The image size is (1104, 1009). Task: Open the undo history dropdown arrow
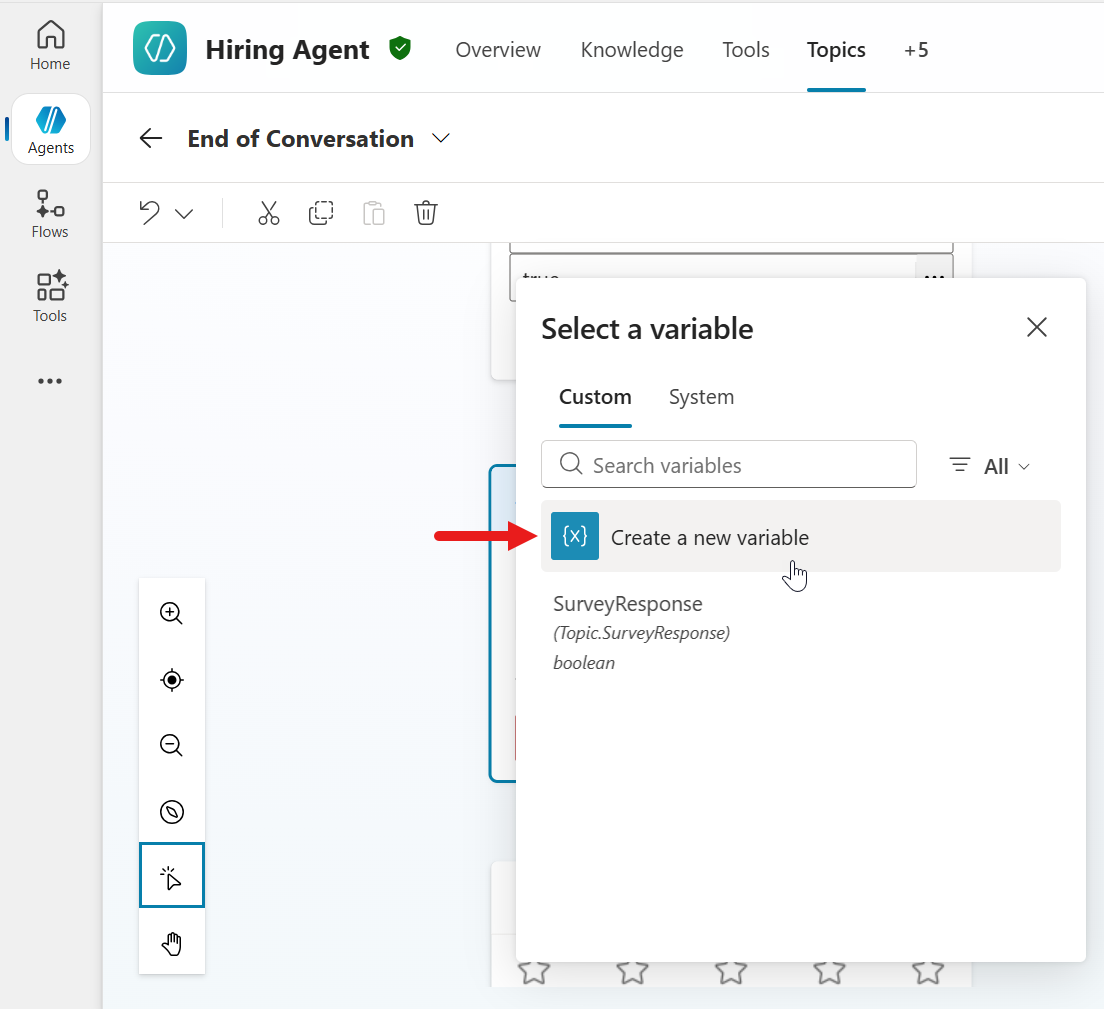[184, 213]
